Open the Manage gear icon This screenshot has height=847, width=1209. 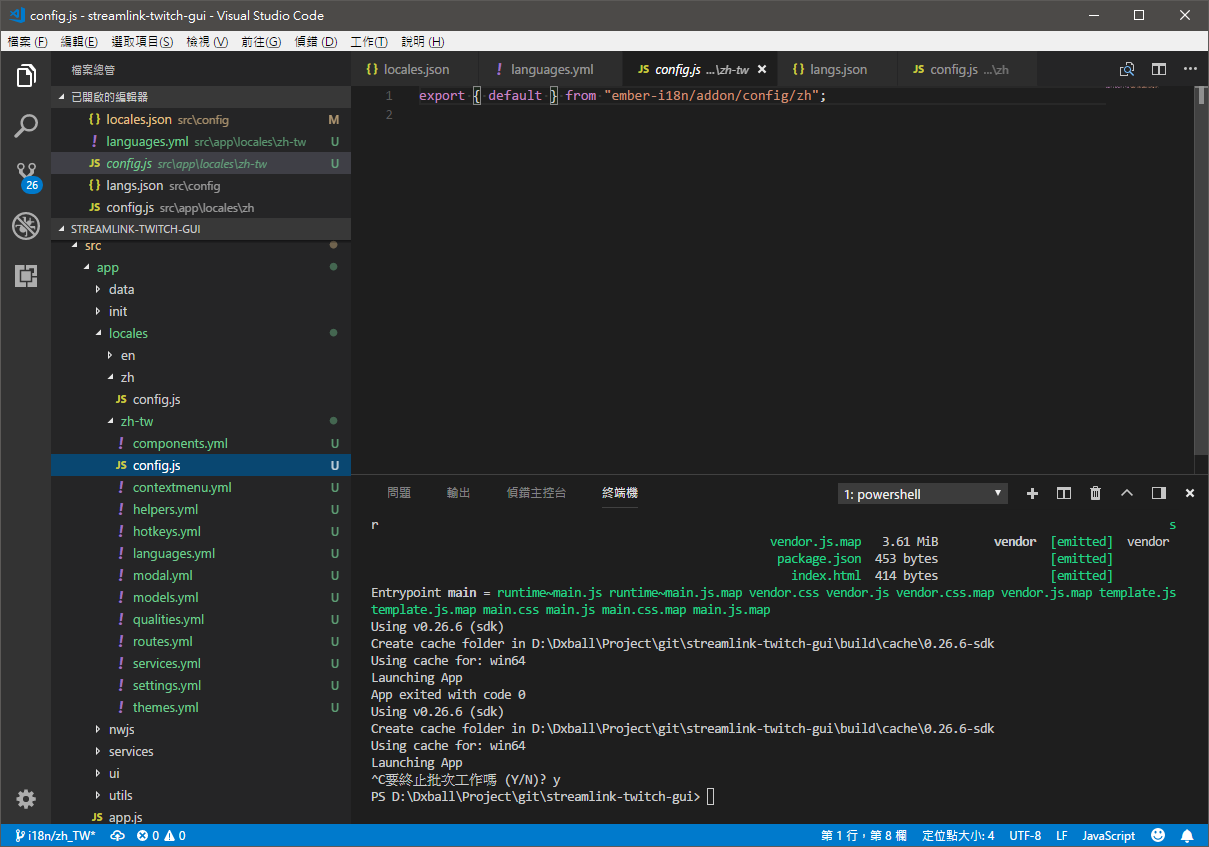click(26, 799)
